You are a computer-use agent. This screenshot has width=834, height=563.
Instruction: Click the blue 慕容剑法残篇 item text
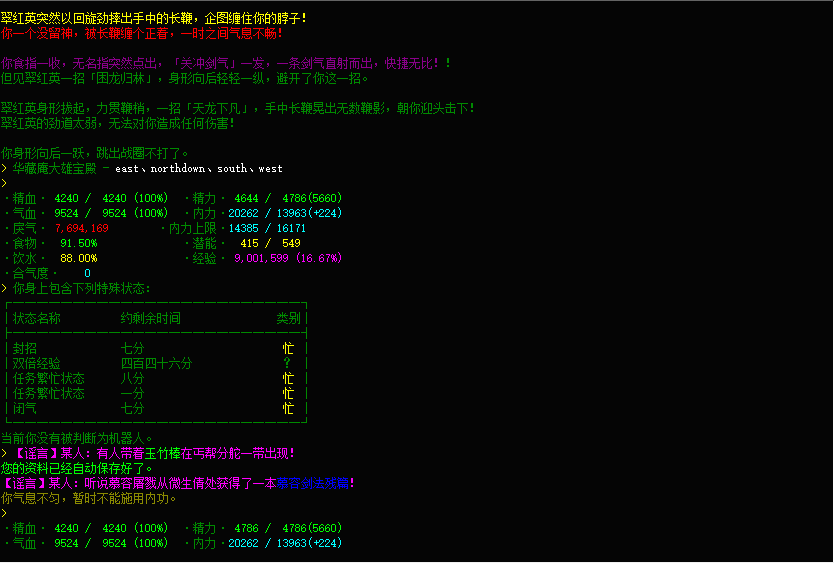(309, 483)
